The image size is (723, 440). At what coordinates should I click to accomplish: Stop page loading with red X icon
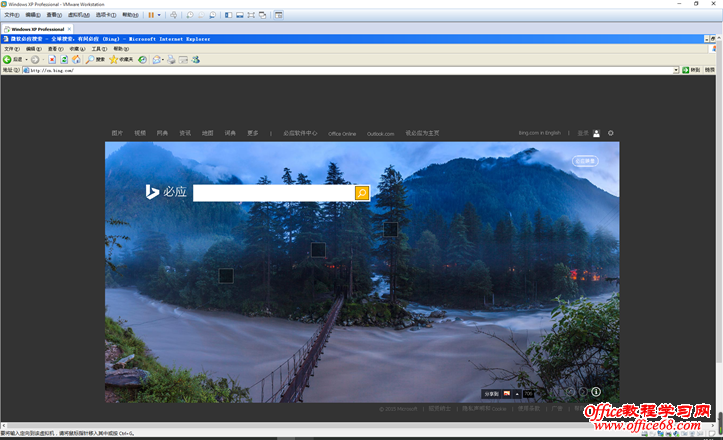(x=51, y=59)
